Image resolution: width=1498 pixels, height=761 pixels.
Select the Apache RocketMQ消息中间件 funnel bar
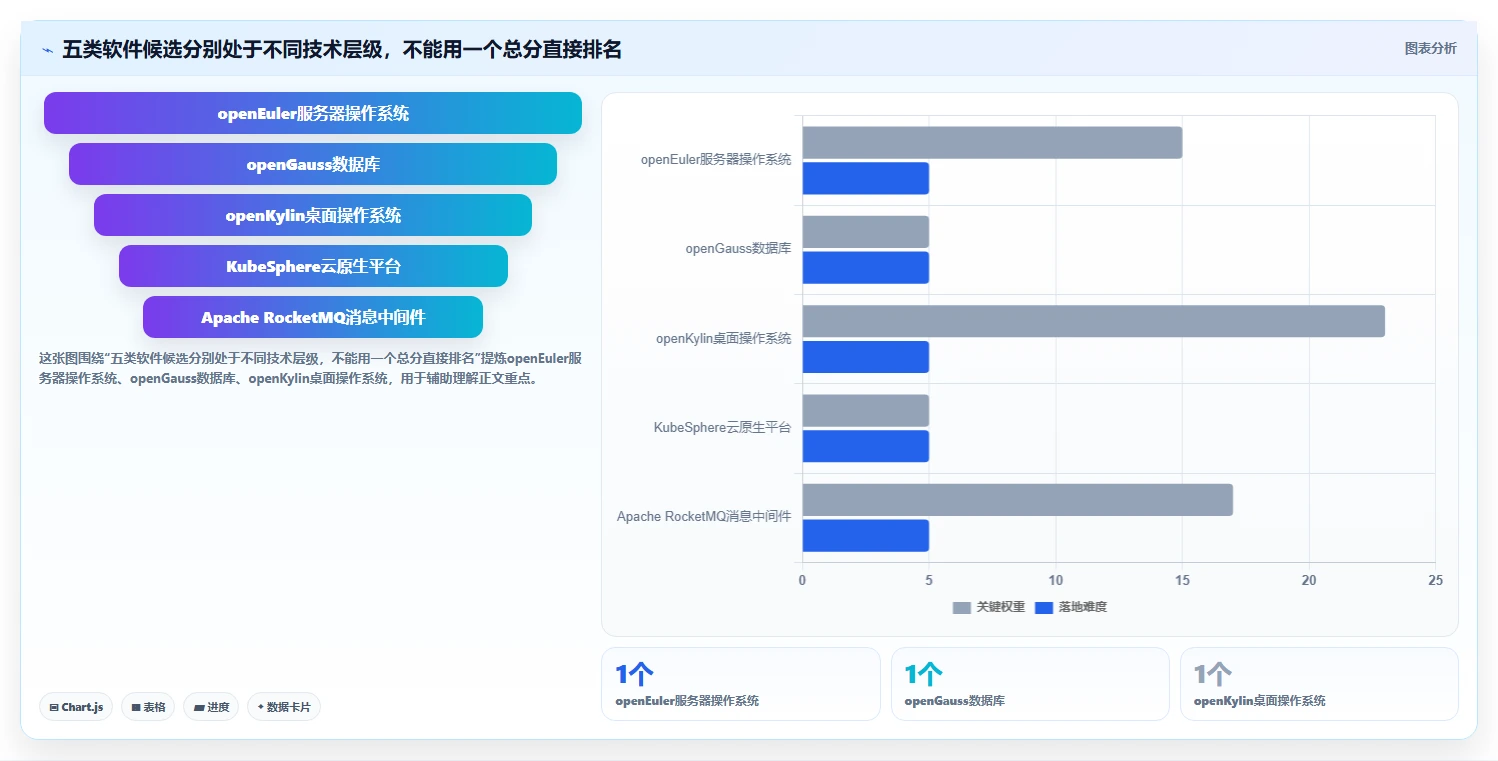[313, 317]
